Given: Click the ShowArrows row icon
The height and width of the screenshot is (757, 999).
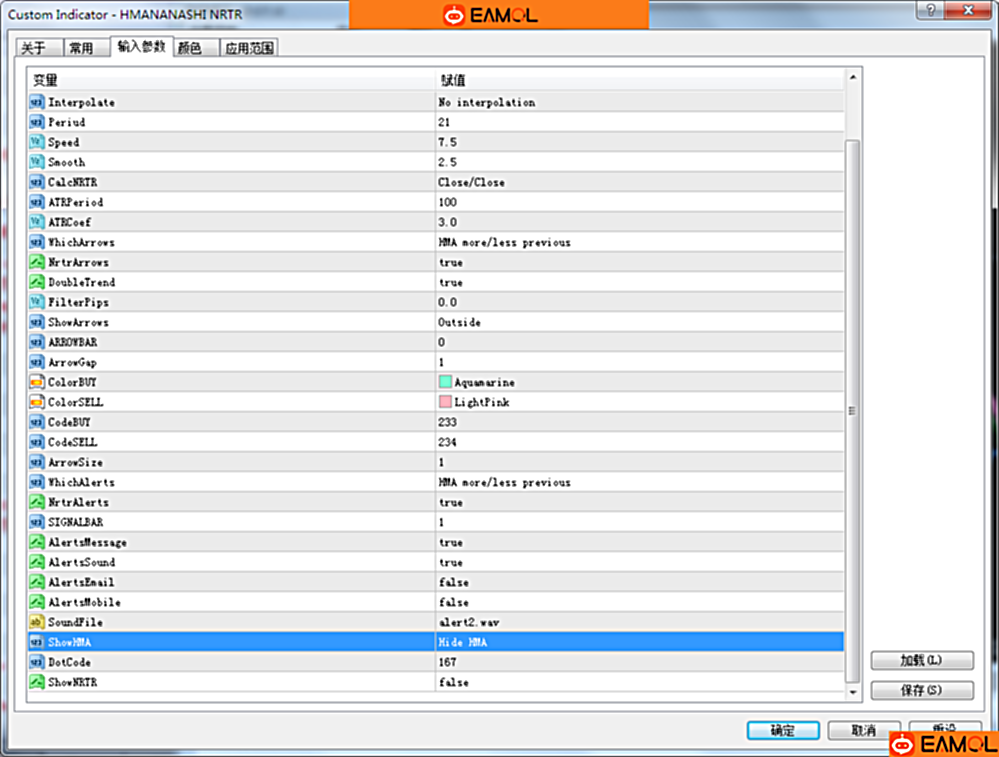Looking at the screenshot, I should pos(37,322).
